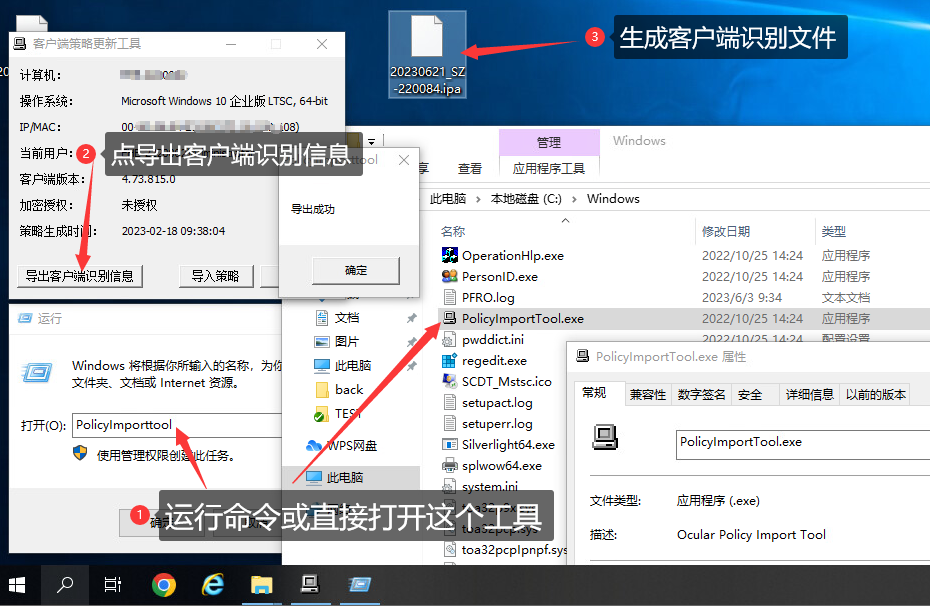Image resolution: width=930 pixels, height=606 pixels.
Task: Open the 应用程序工具 ribbon tab
Action: coord(549,168)
